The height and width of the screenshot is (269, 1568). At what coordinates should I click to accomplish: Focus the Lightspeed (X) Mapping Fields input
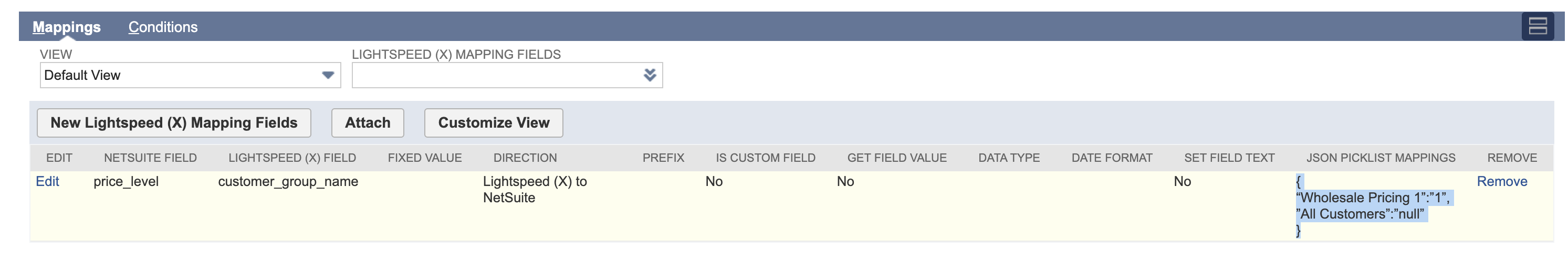click(x=496, y=76)
